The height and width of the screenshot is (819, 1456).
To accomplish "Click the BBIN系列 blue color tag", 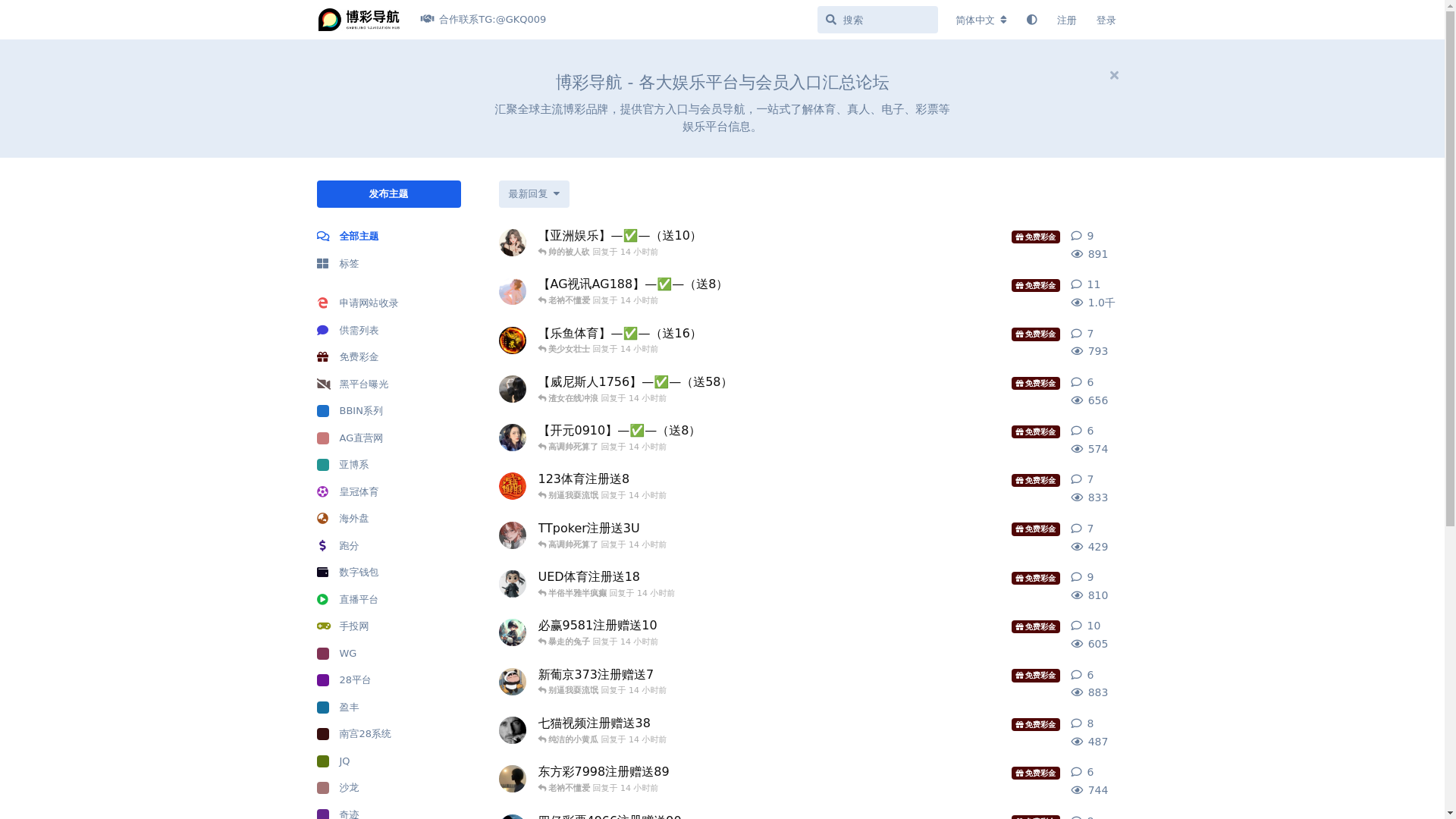I will tap(323, 411).
